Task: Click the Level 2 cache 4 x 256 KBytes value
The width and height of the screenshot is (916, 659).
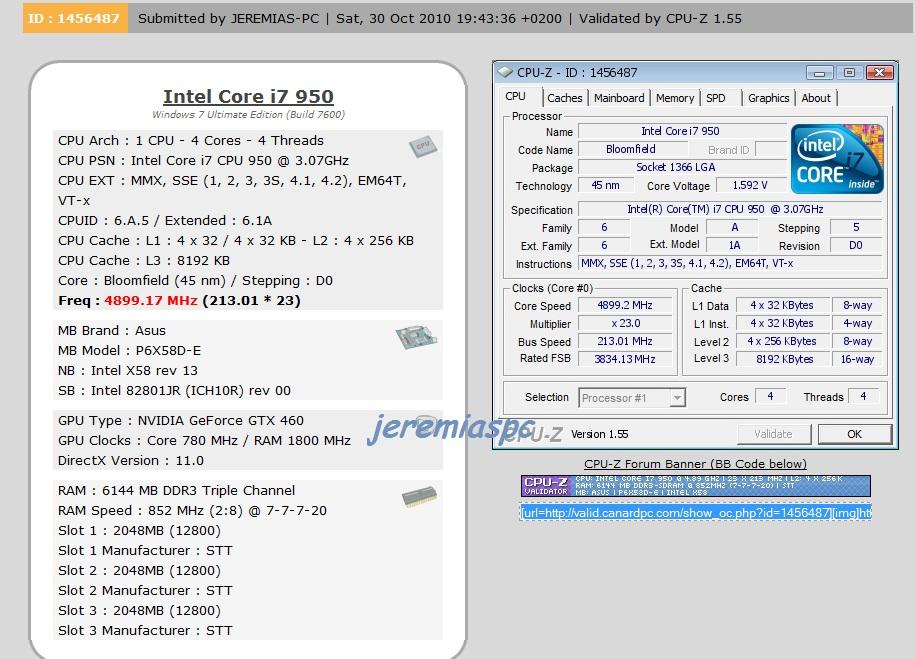Action: tap(783, 341)
